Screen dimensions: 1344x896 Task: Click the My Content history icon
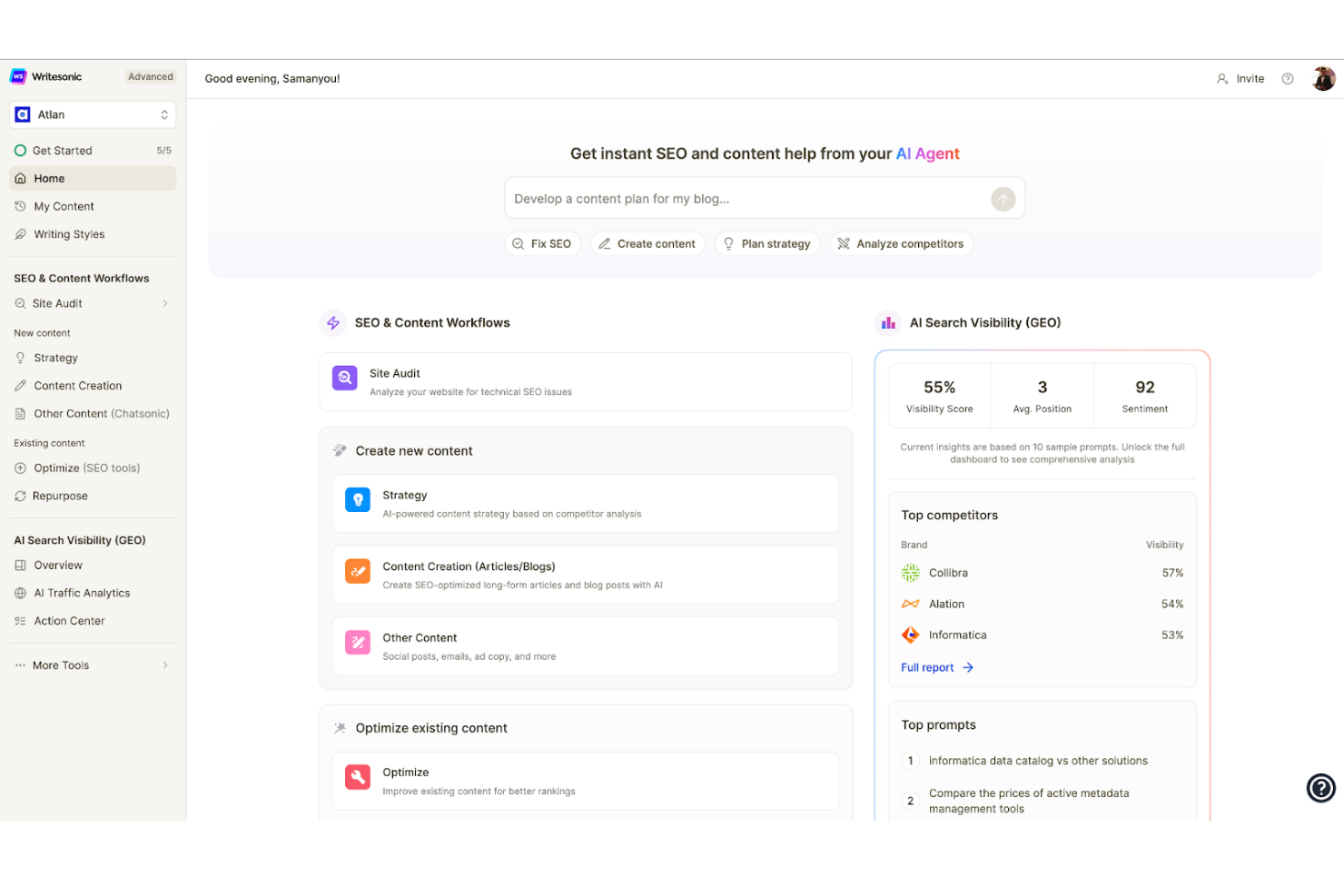click(x=20, y=206)
